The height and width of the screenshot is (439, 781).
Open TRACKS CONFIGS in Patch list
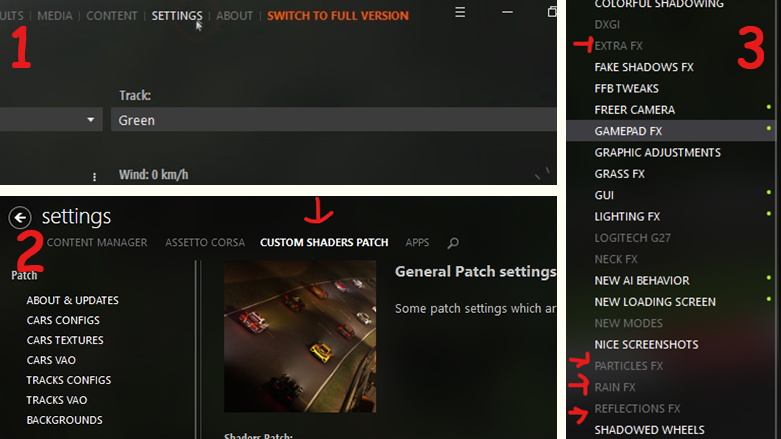(x=69, y=380)
